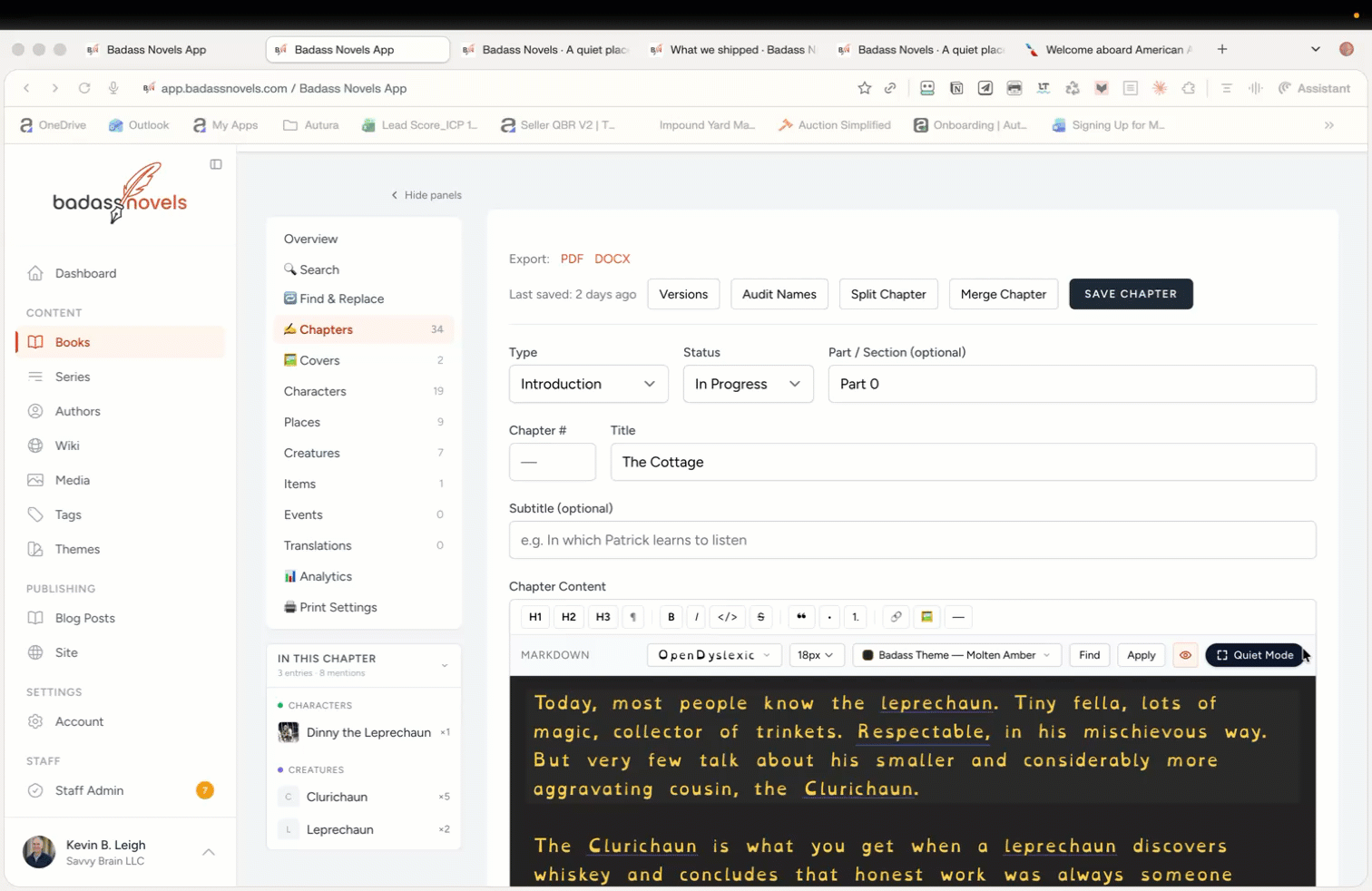Open the Badass Theme Molten Amber selector

tap(956, 655)
